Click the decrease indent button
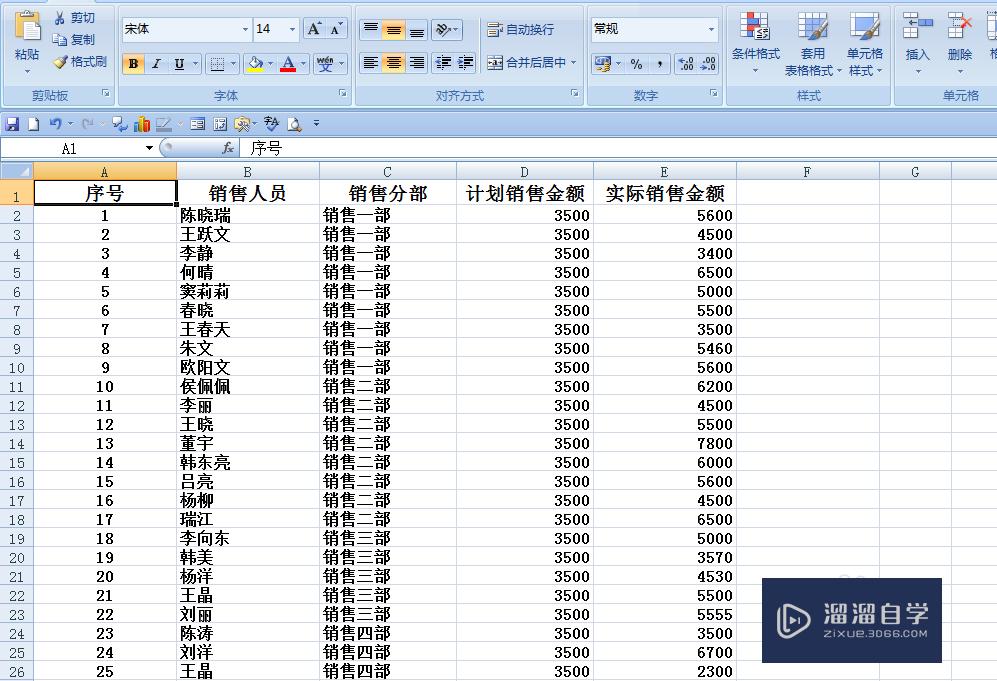This screenshot has height=681, width=997. point(443,62)
